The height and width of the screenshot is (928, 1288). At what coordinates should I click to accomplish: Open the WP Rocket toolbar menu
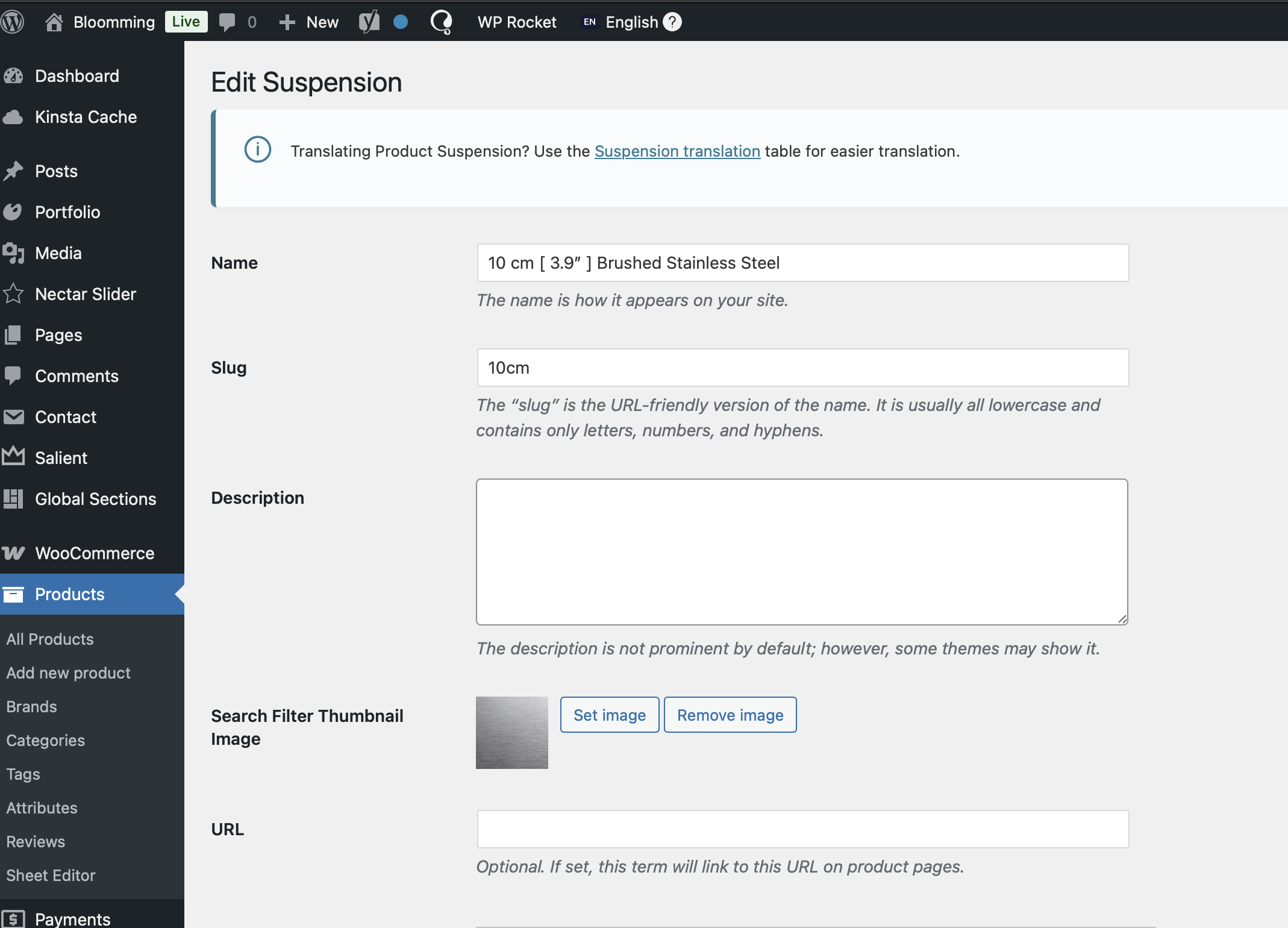click(x=517, y=22)
